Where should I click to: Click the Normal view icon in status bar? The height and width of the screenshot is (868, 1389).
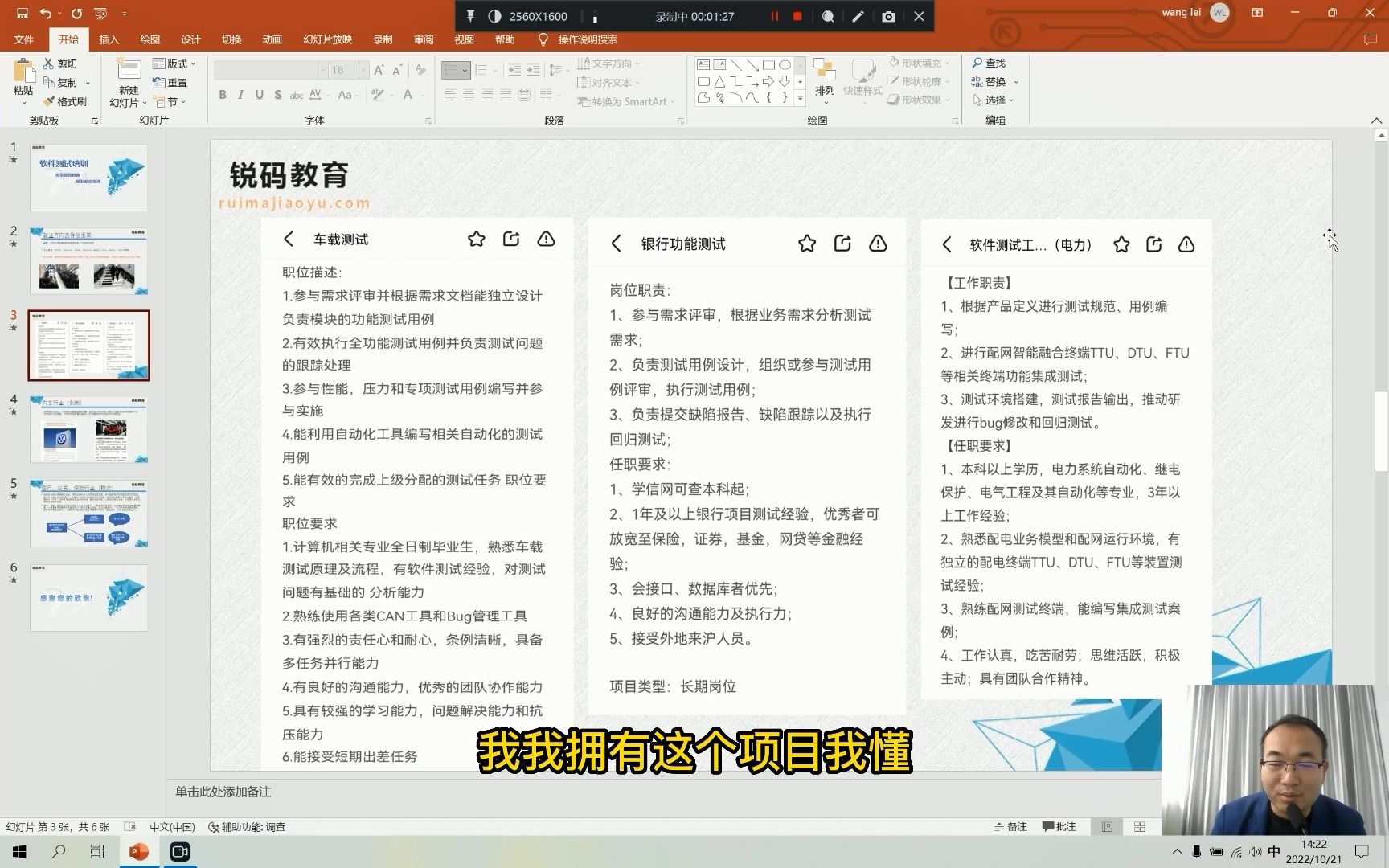coord(1107,826)
